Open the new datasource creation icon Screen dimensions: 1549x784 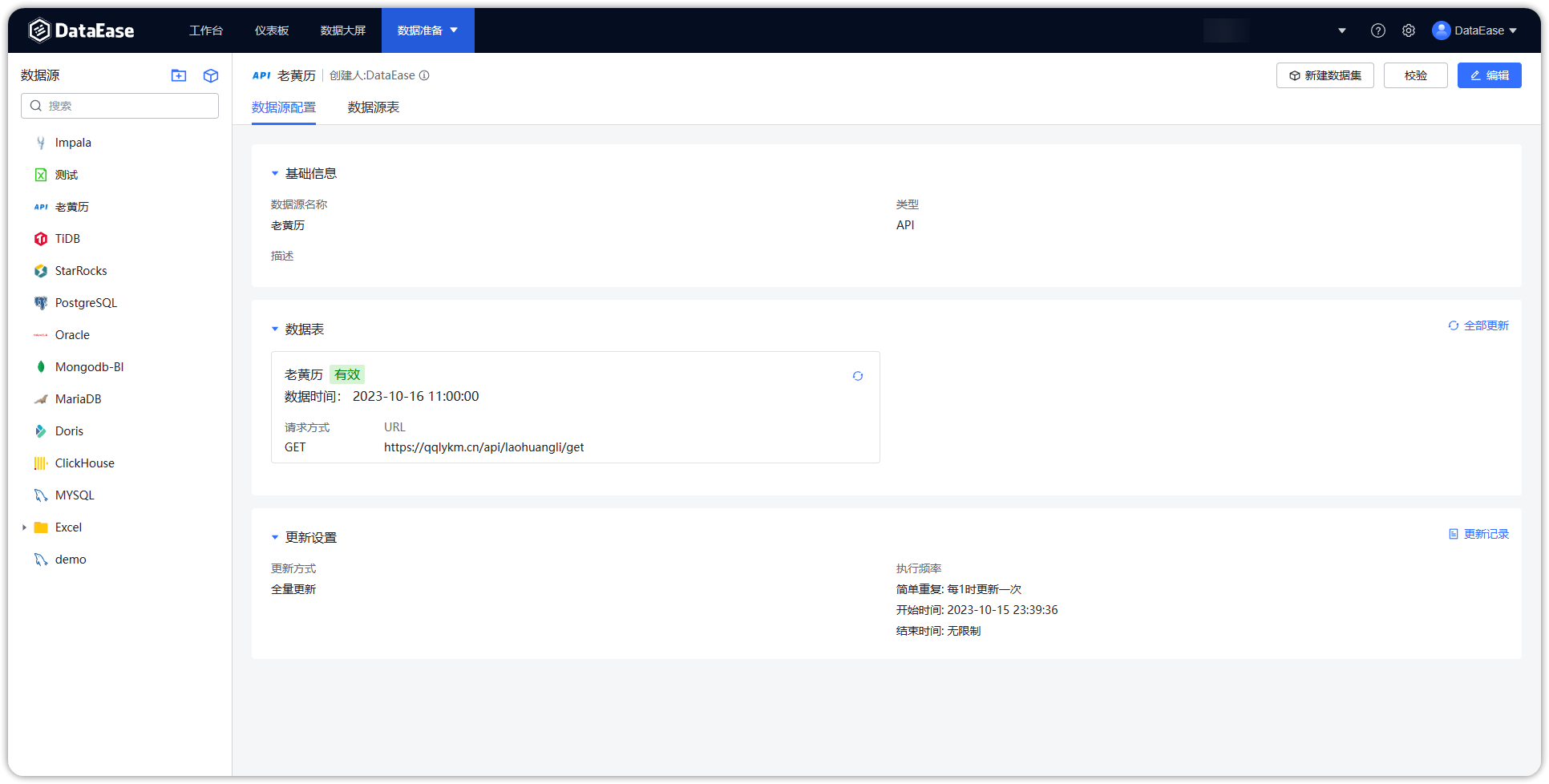pos(178,75)
